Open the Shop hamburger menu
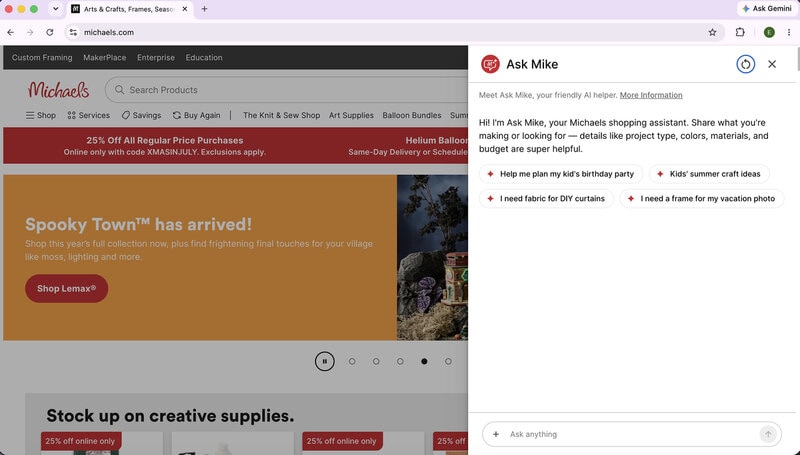 [x=41, y=115]
